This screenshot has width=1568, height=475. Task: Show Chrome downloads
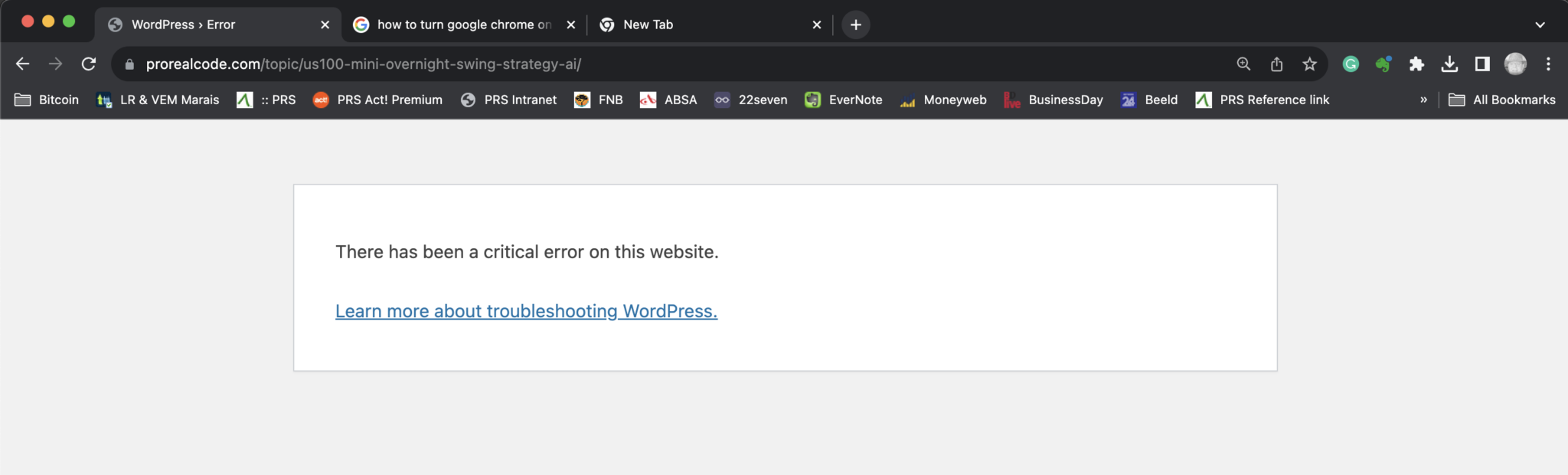pyautogui.click(x=1449, y=64)
